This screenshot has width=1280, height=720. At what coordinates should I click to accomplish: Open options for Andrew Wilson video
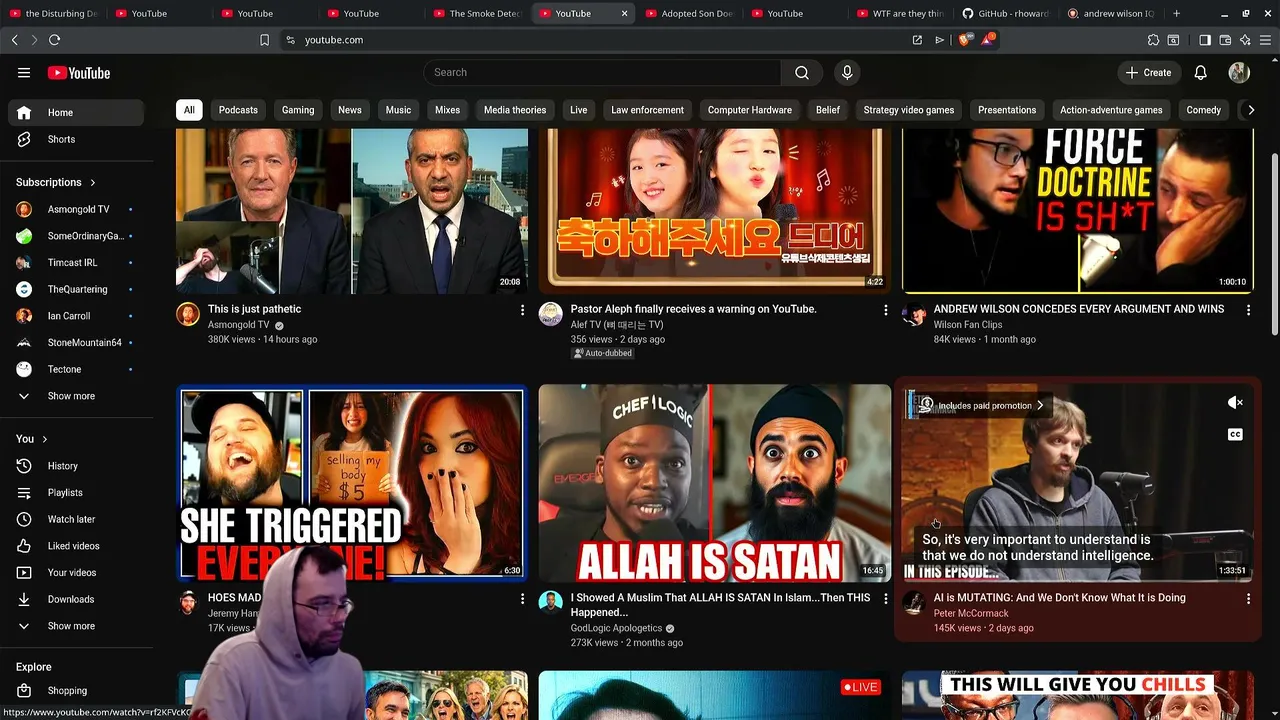(1248, 310)
